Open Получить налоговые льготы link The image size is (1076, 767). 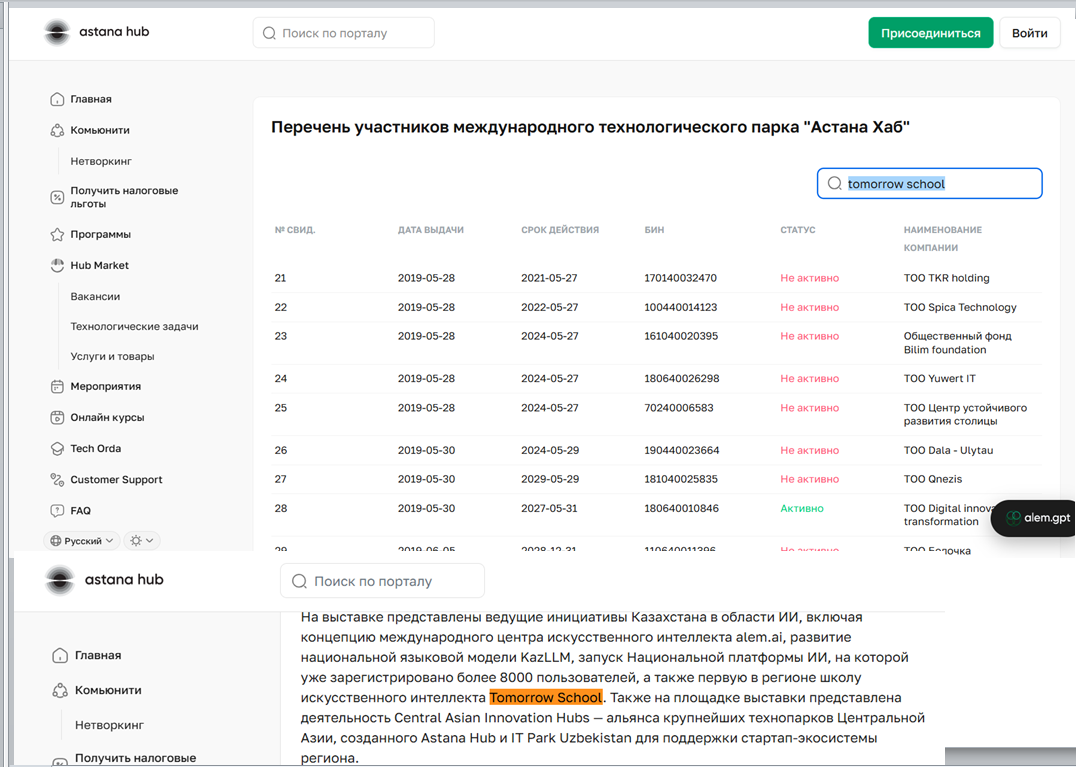tap(124, 197)
